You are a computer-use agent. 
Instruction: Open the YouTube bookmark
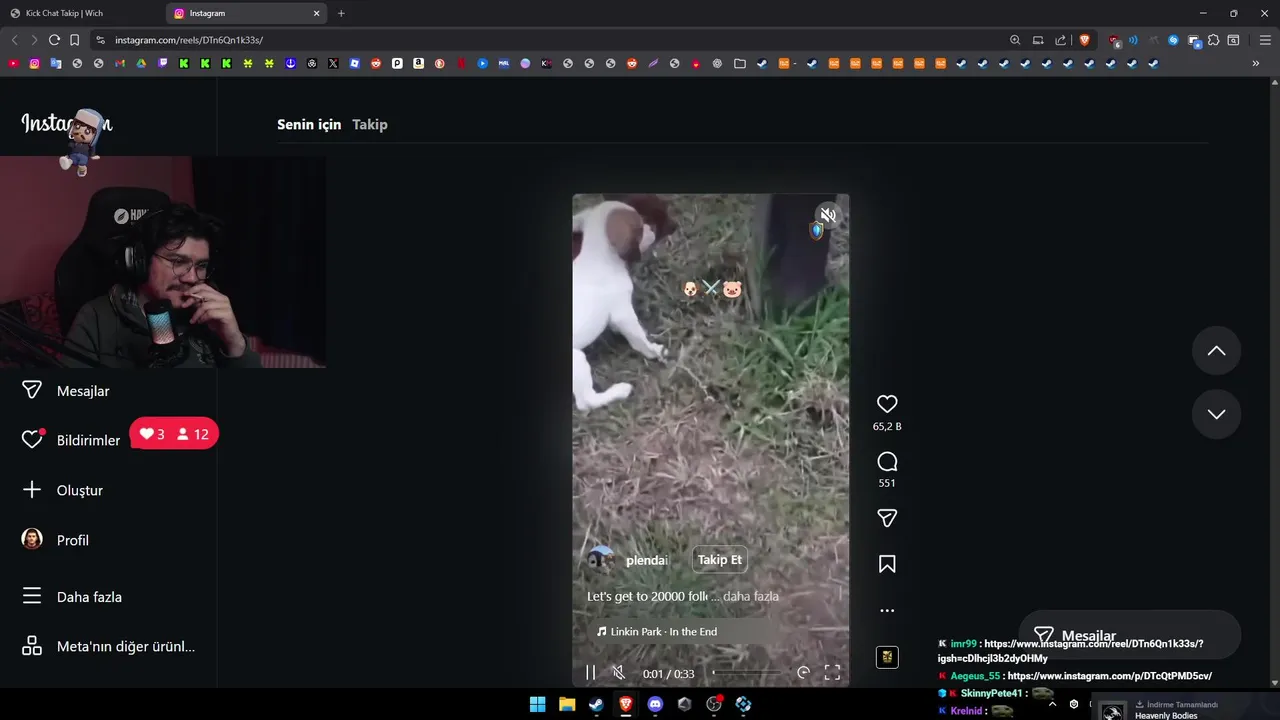click(13, 63)
